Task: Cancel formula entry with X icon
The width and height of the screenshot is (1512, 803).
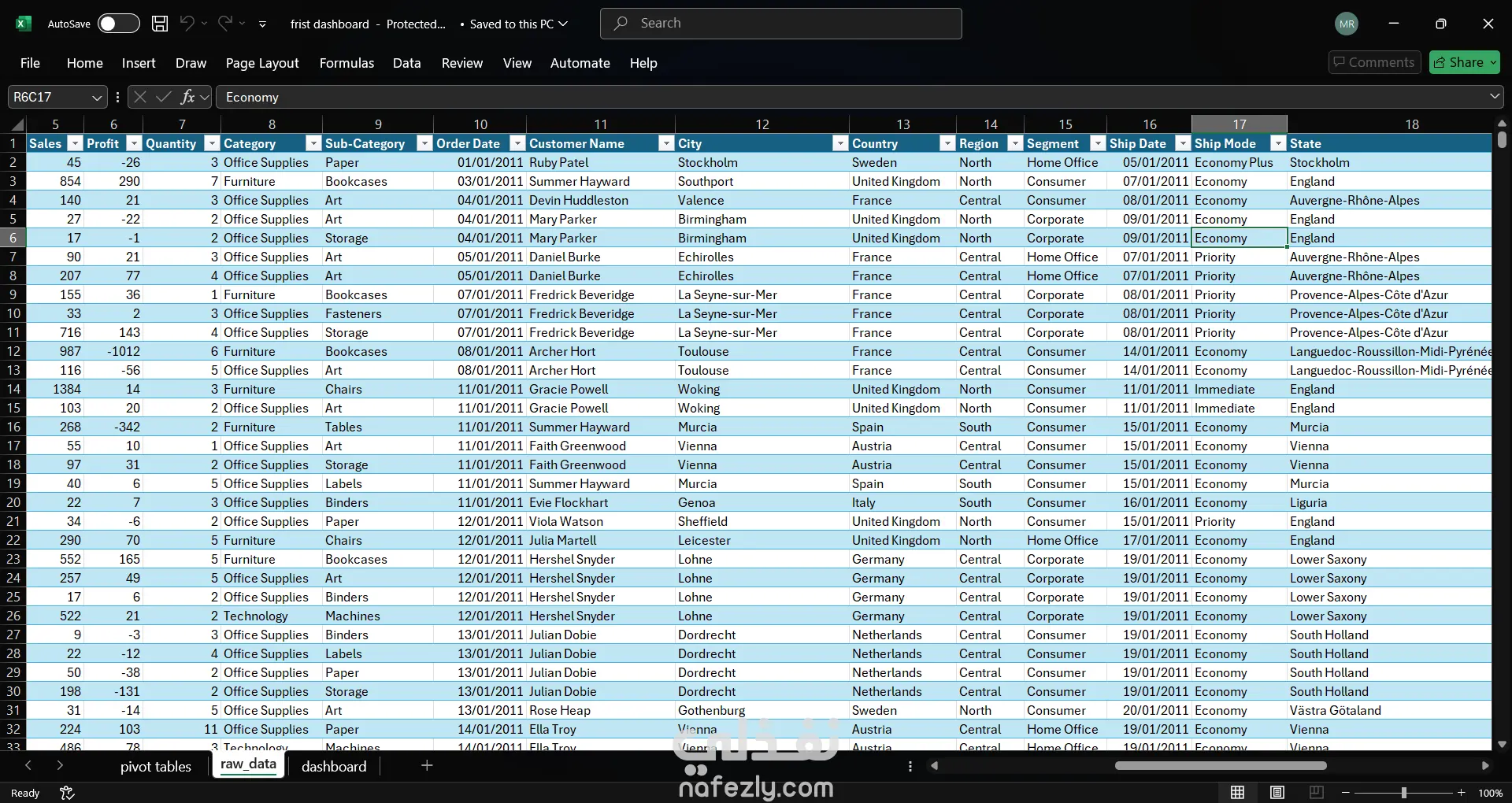Action: point(140,97)
